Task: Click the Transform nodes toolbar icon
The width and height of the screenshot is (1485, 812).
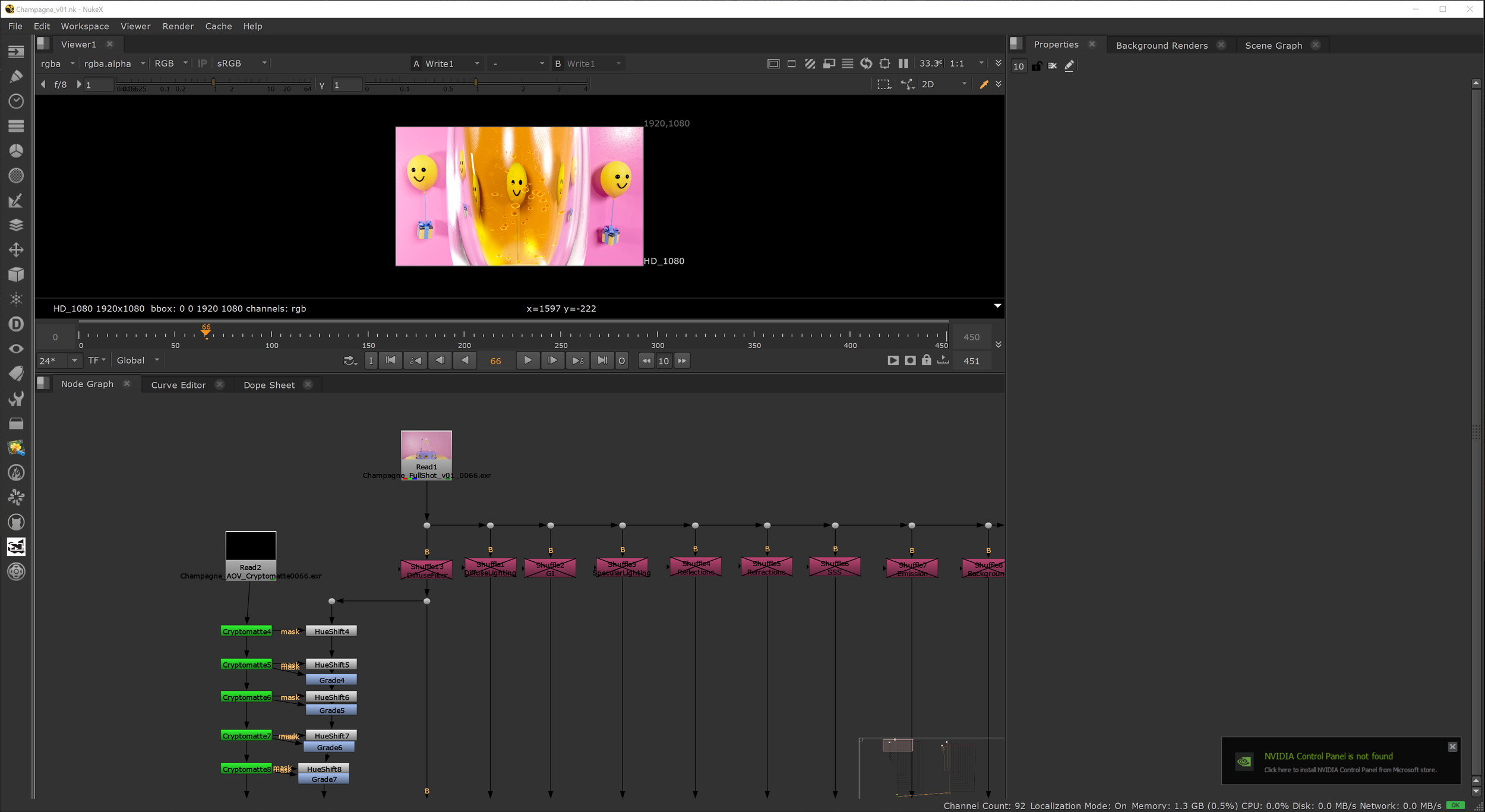Action: pyautogui.click(x=16, y=249)
